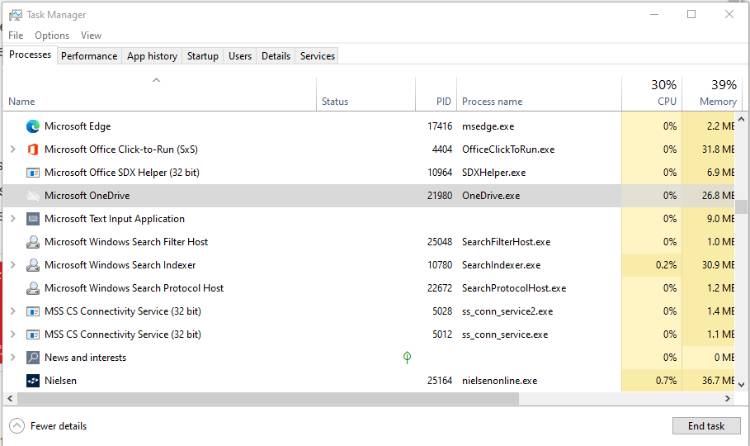The image size is (750, 446).
Task: Switch to the Performance tab
Action: click(x=89, y=56)
